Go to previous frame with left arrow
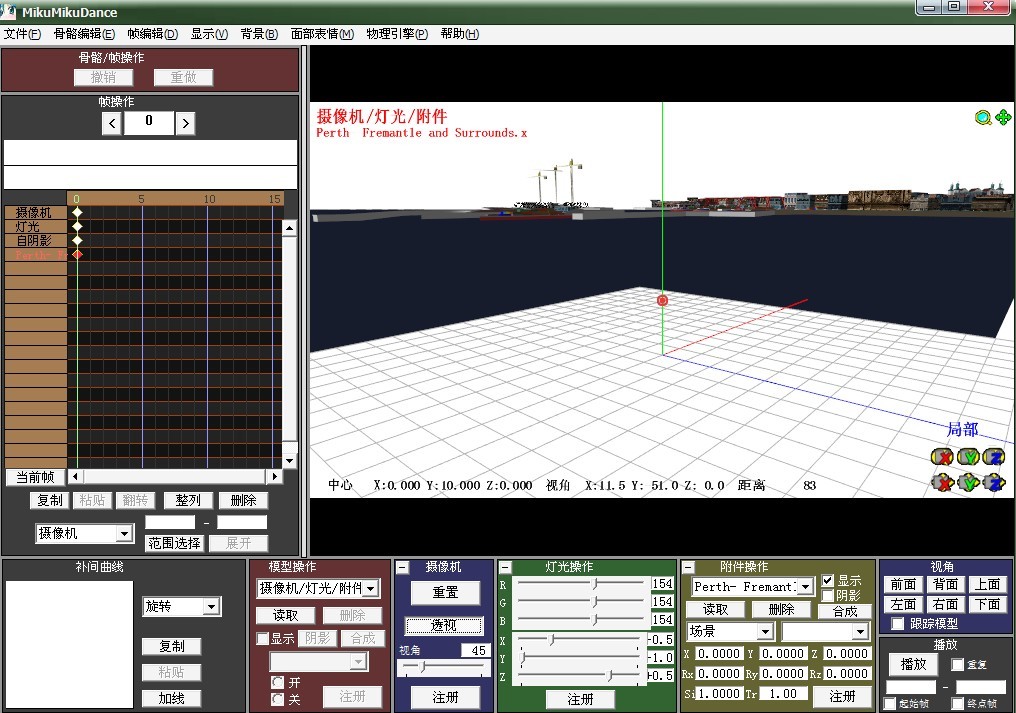Screen dimensions: 1016x713 click(x=112, y=123)
